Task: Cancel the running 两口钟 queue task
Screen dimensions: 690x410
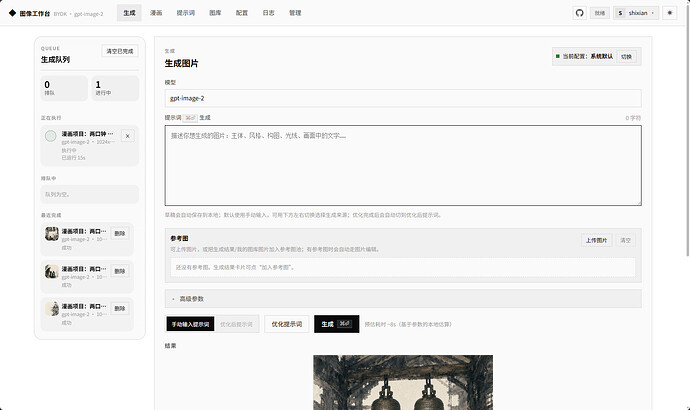Action: click(x=128, y=136)
